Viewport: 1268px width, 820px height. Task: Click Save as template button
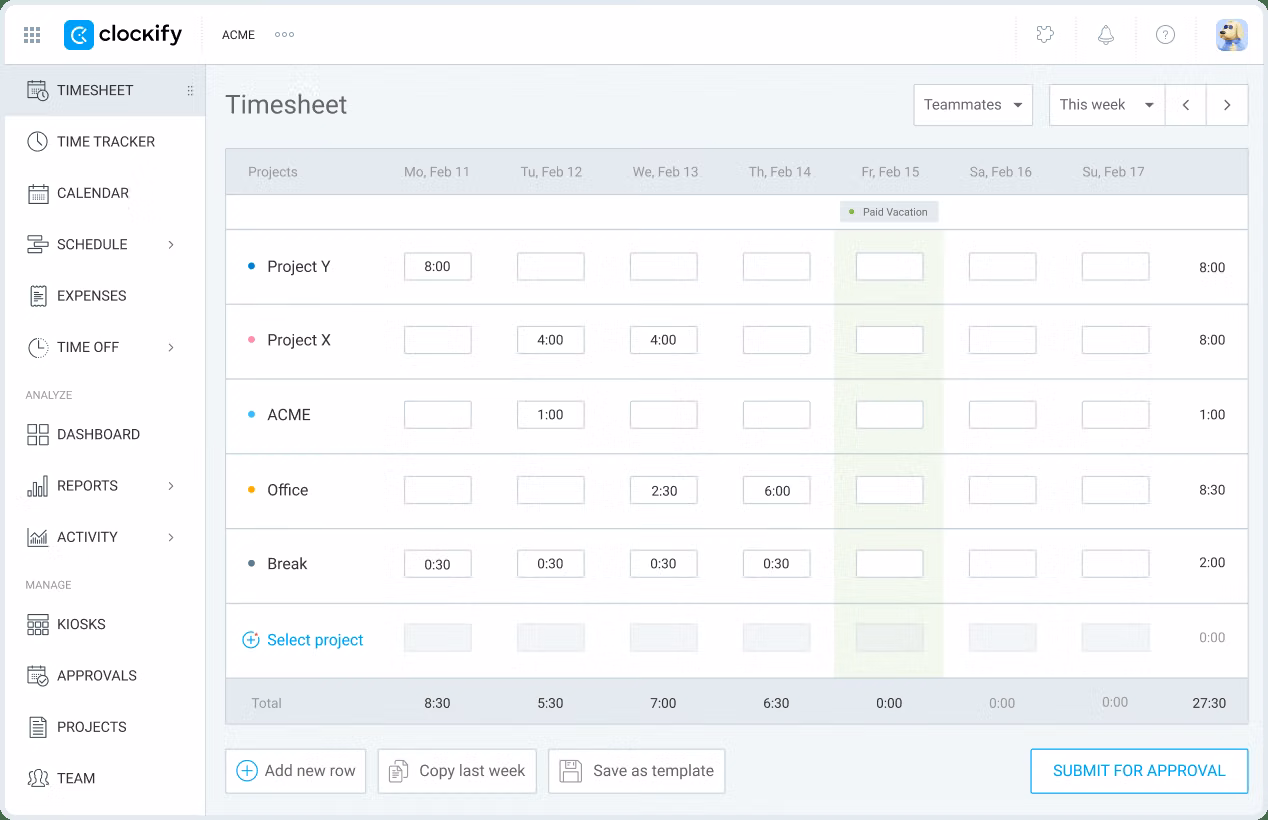(x=636, y=771)
